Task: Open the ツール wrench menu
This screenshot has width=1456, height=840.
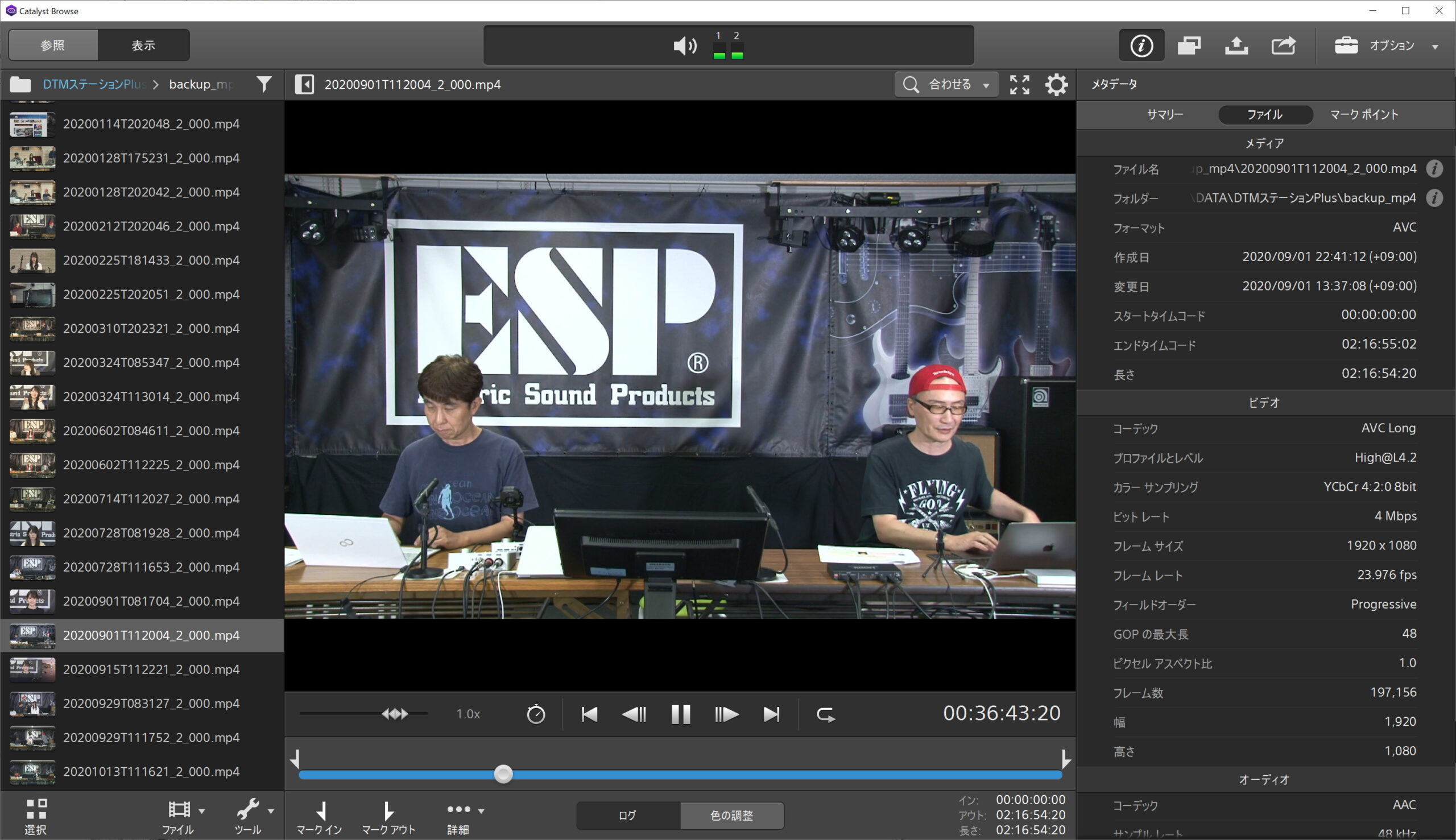Action: pos(254,817)
